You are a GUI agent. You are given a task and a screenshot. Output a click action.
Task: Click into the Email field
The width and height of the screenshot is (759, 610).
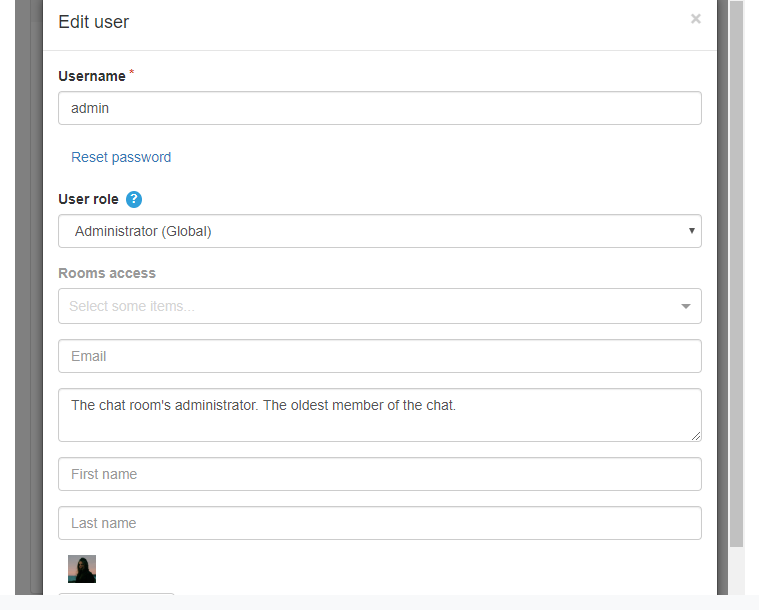(x=380, y=356)
